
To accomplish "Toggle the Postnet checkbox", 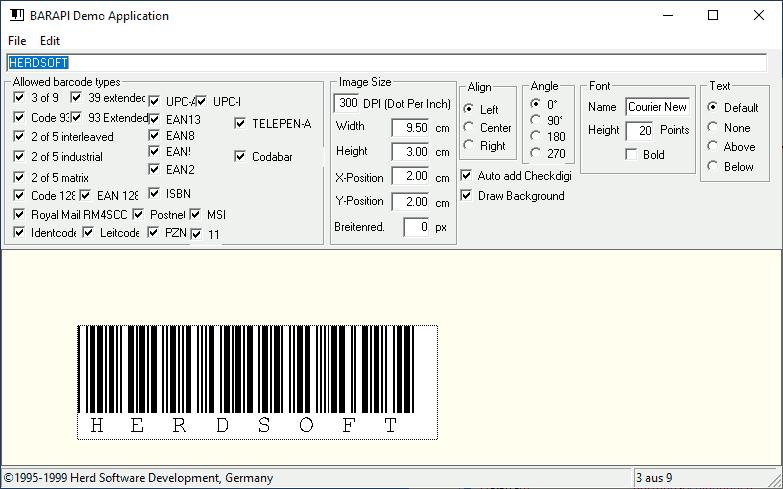I will [x=138, y=214].
